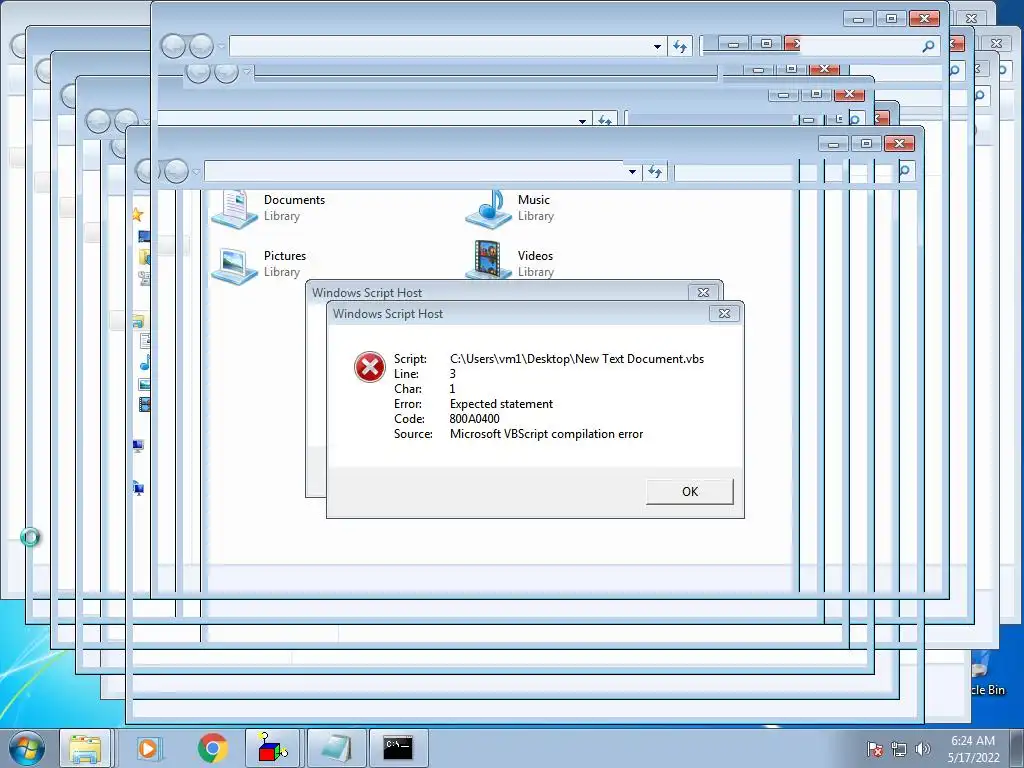This screenshot has width=1024, height=768.
Task: Open recent pages dropdown of the Libraries window
Action: (196, 172)
